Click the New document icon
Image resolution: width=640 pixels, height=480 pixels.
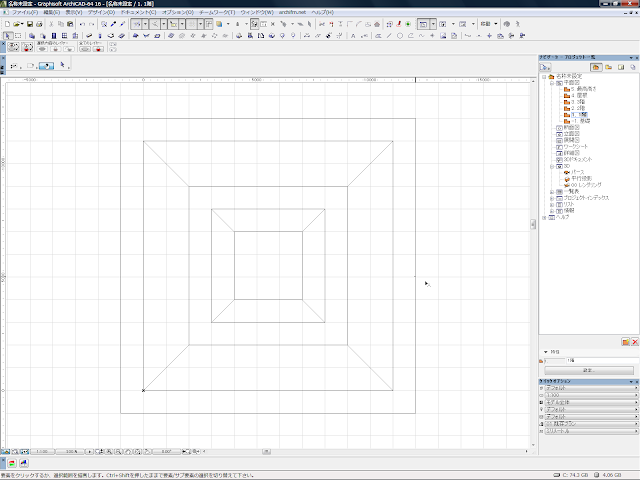point(7,24)
